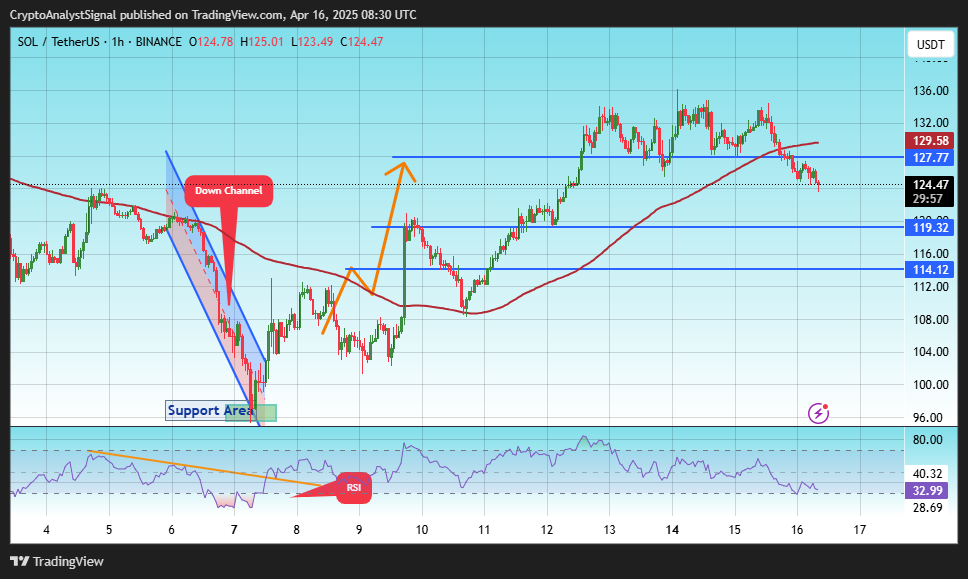968x579 pixels.
Task: Click the 132.00 price axis label
Action: (930, 123)
